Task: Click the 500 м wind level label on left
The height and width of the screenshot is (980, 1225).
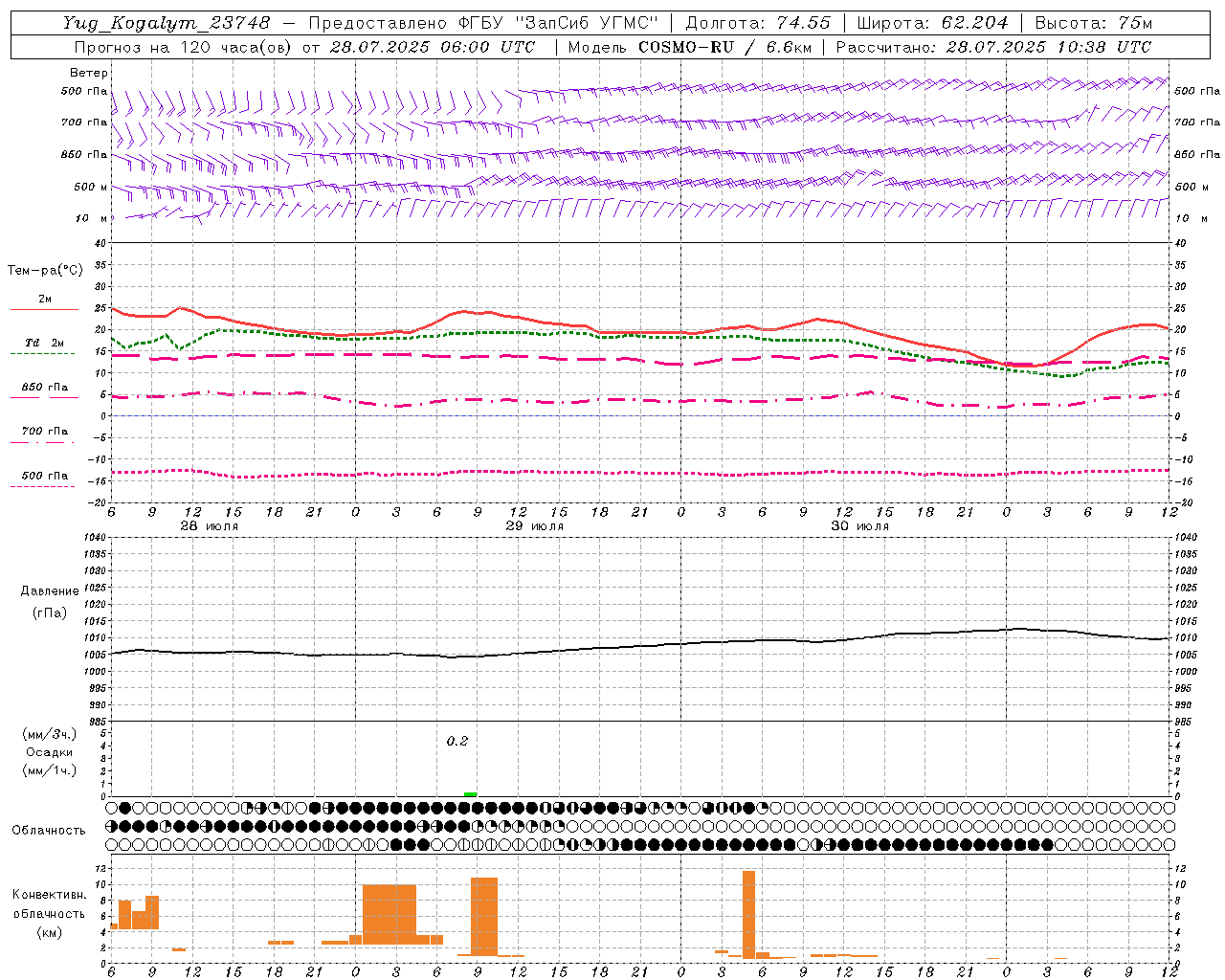Action: pos(90,187)
